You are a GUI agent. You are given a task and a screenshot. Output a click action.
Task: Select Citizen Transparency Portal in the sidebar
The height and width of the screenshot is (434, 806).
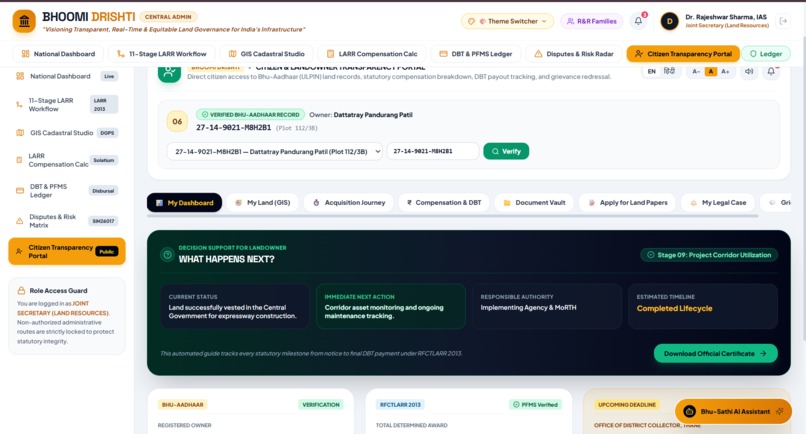coord(67,251)
